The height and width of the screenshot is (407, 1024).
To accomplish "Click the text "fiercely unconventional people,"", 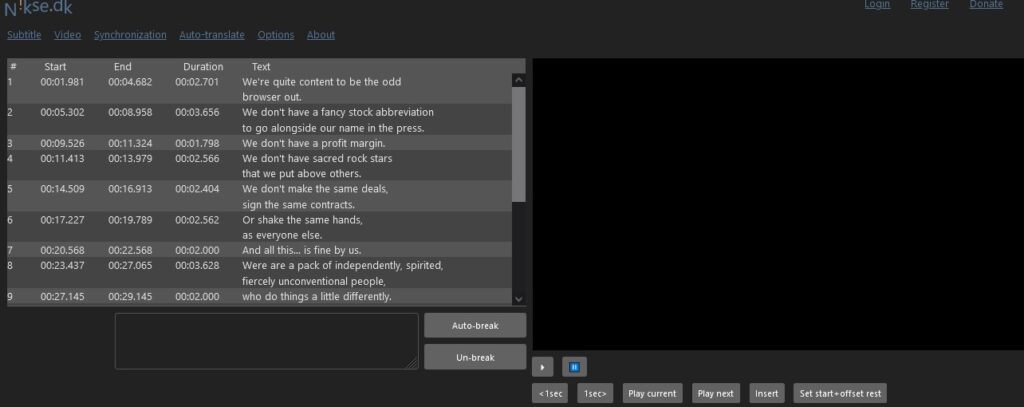I will click(314, 282).
